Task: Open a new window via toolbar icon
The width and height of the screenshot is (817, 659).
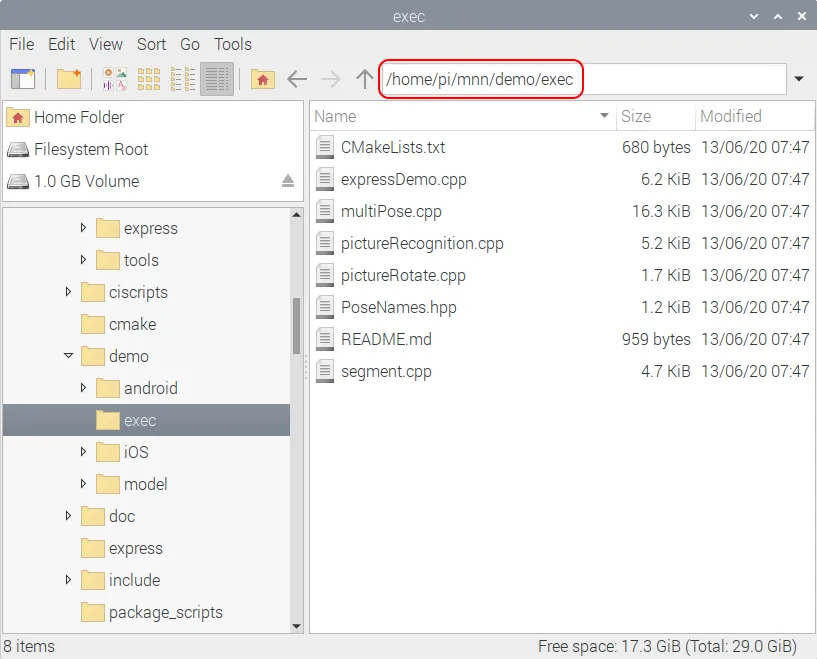Action: pyautogui.click(x=23, y=79)
